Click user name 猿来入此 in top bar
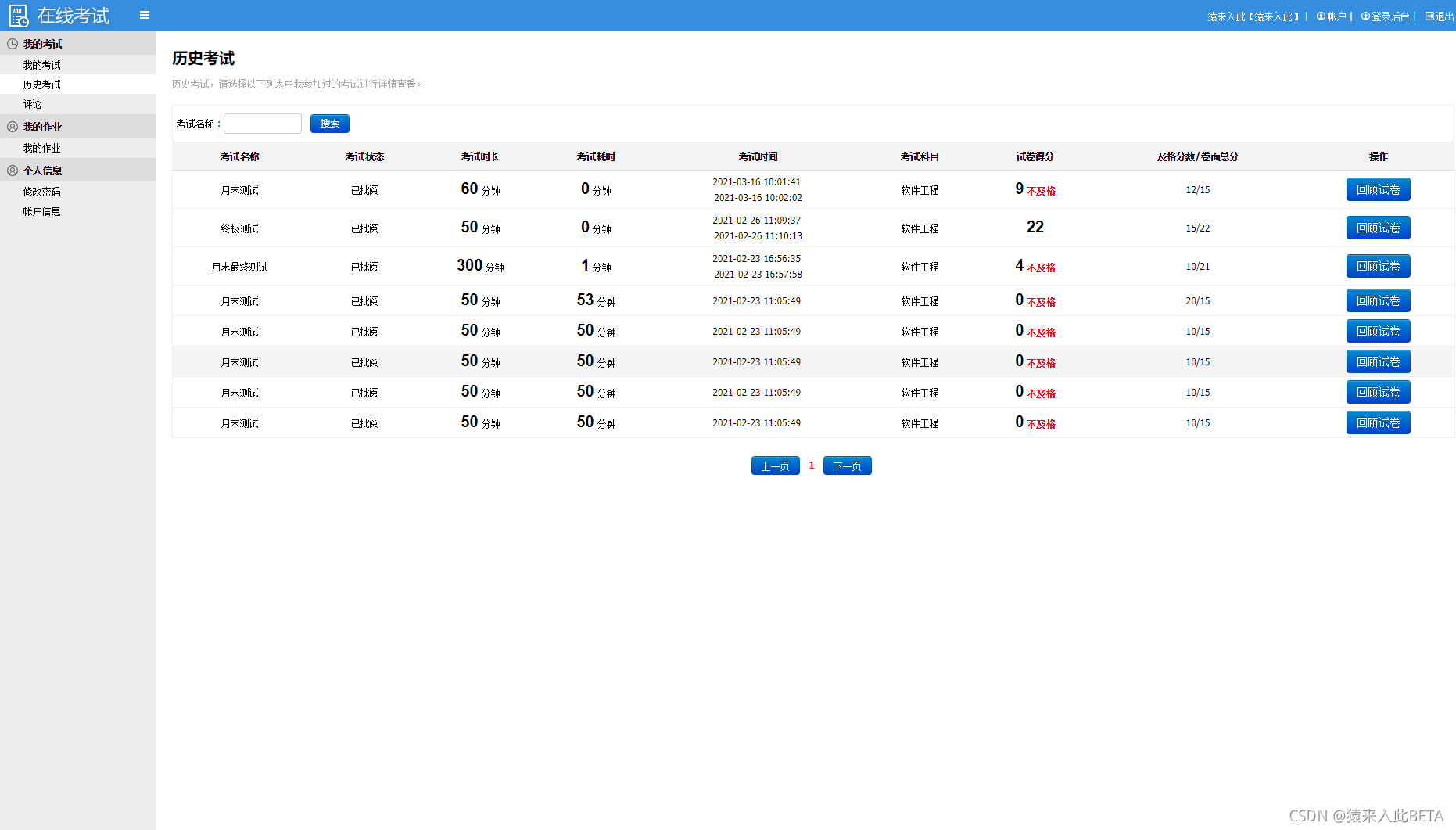The image size is (1456, 830). point(1253,16)
